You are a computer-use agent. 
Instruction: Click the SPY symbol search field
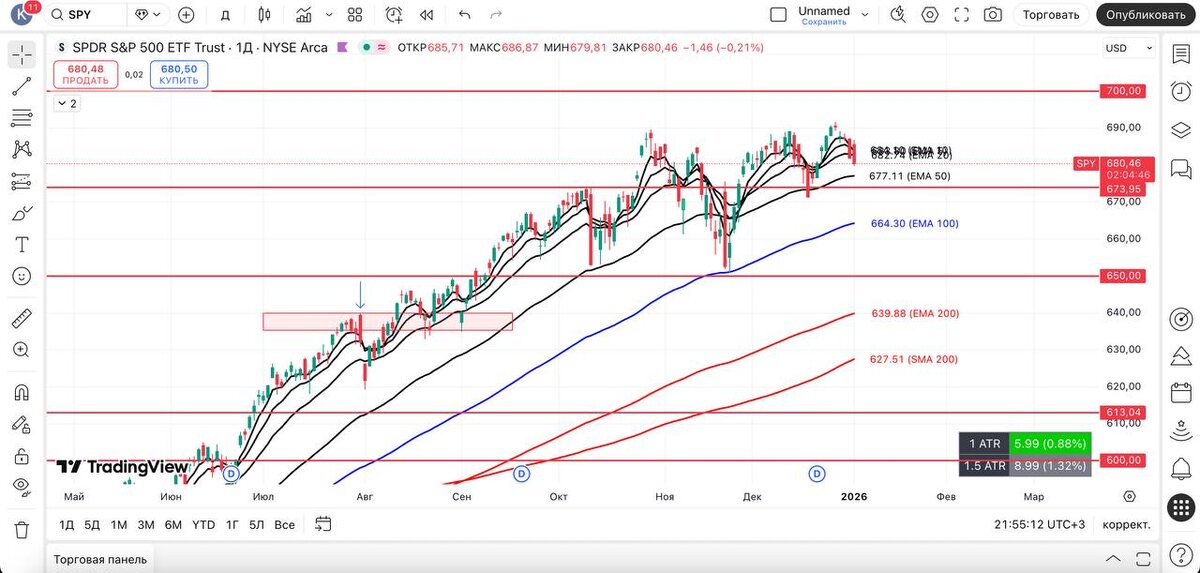tap(87, 15)
